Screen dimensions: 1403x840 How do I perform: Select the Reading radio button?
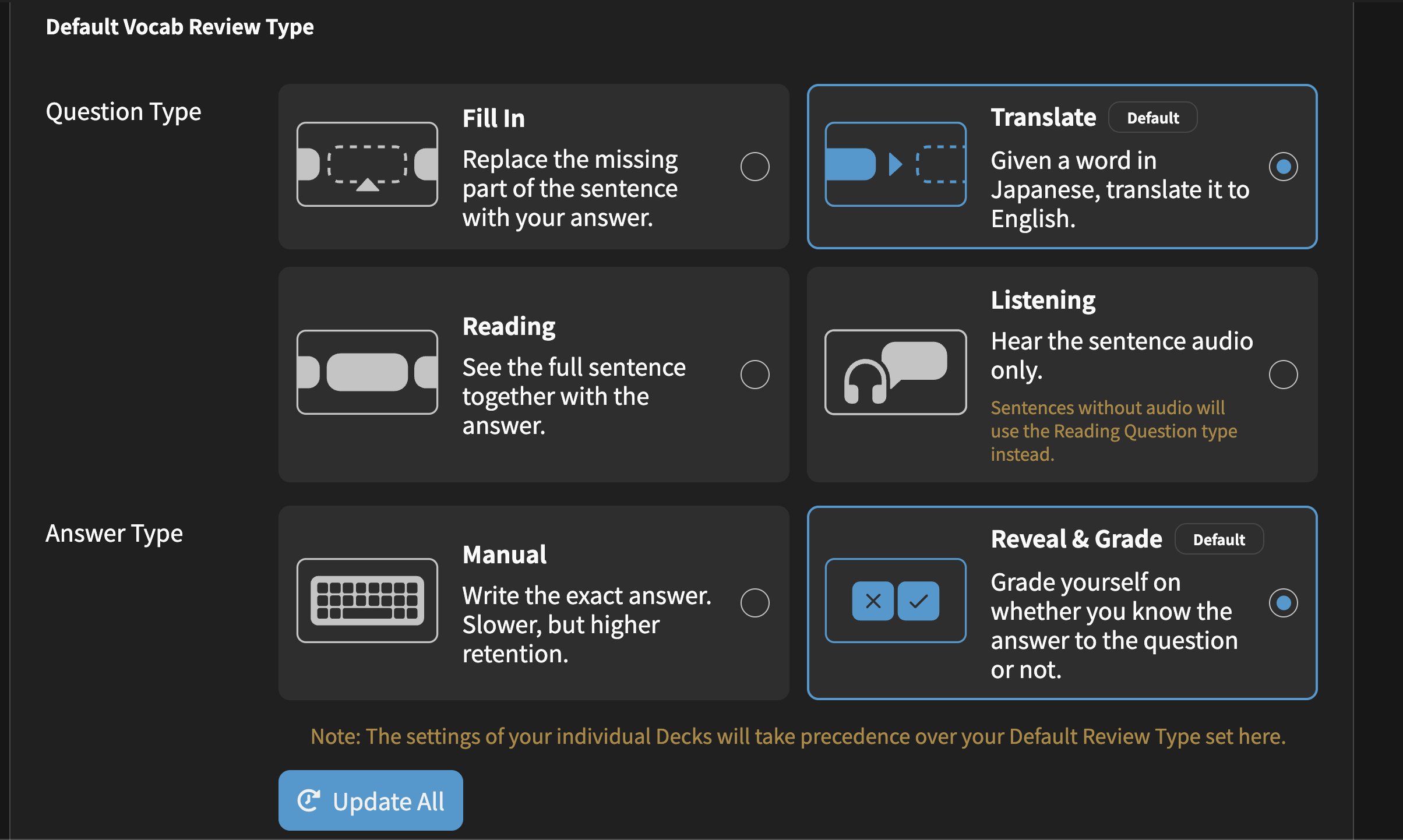(755, 375)
